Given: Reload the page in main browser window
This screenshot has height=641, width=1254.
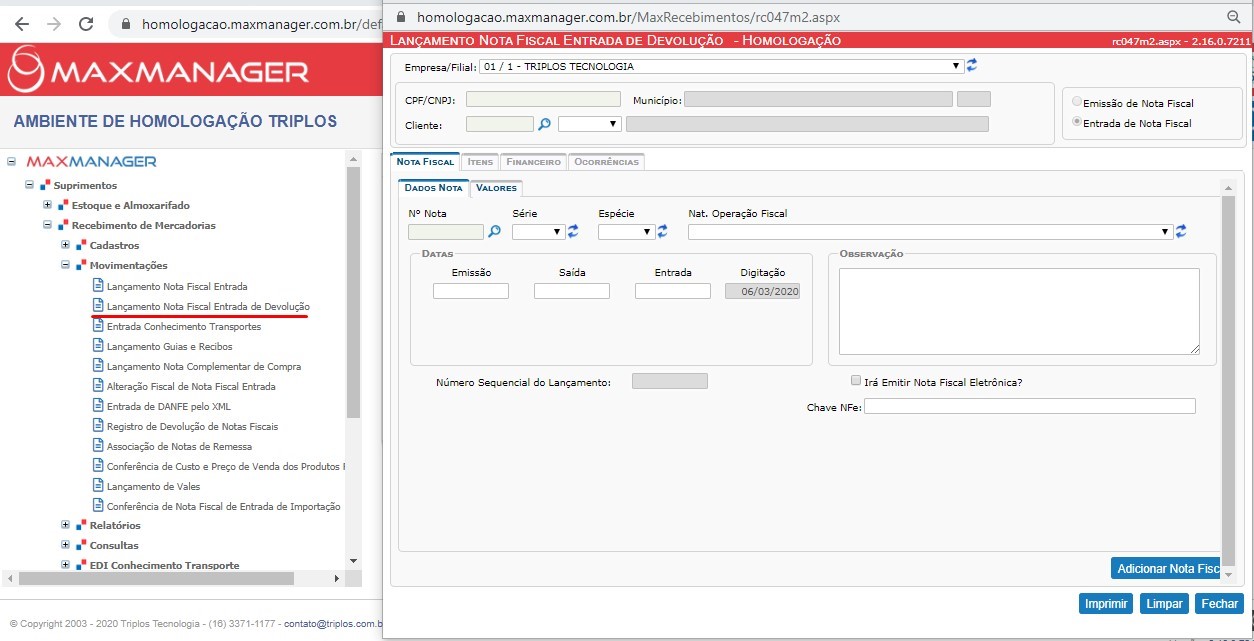Looking at the screenshot, I should [86, 24].
